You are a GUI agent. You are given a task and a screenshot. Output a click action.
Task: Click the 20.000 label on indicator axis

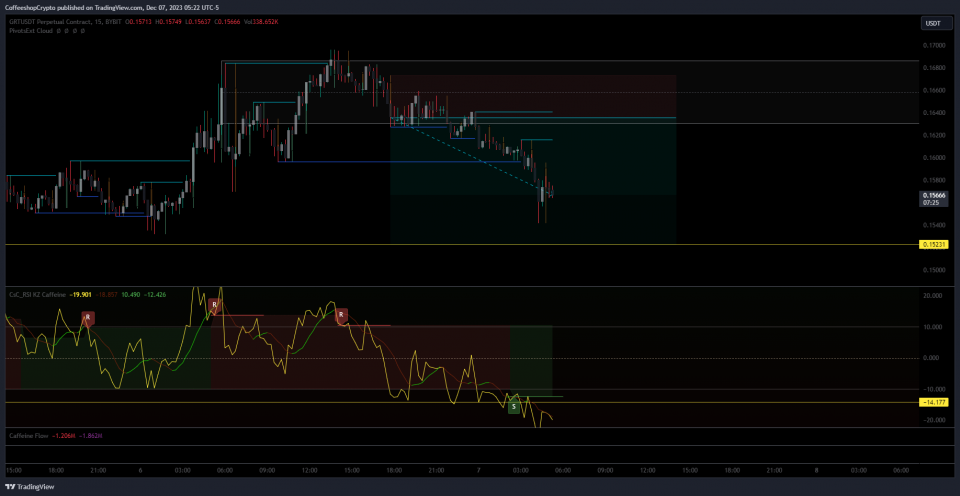tap(933, 296)
